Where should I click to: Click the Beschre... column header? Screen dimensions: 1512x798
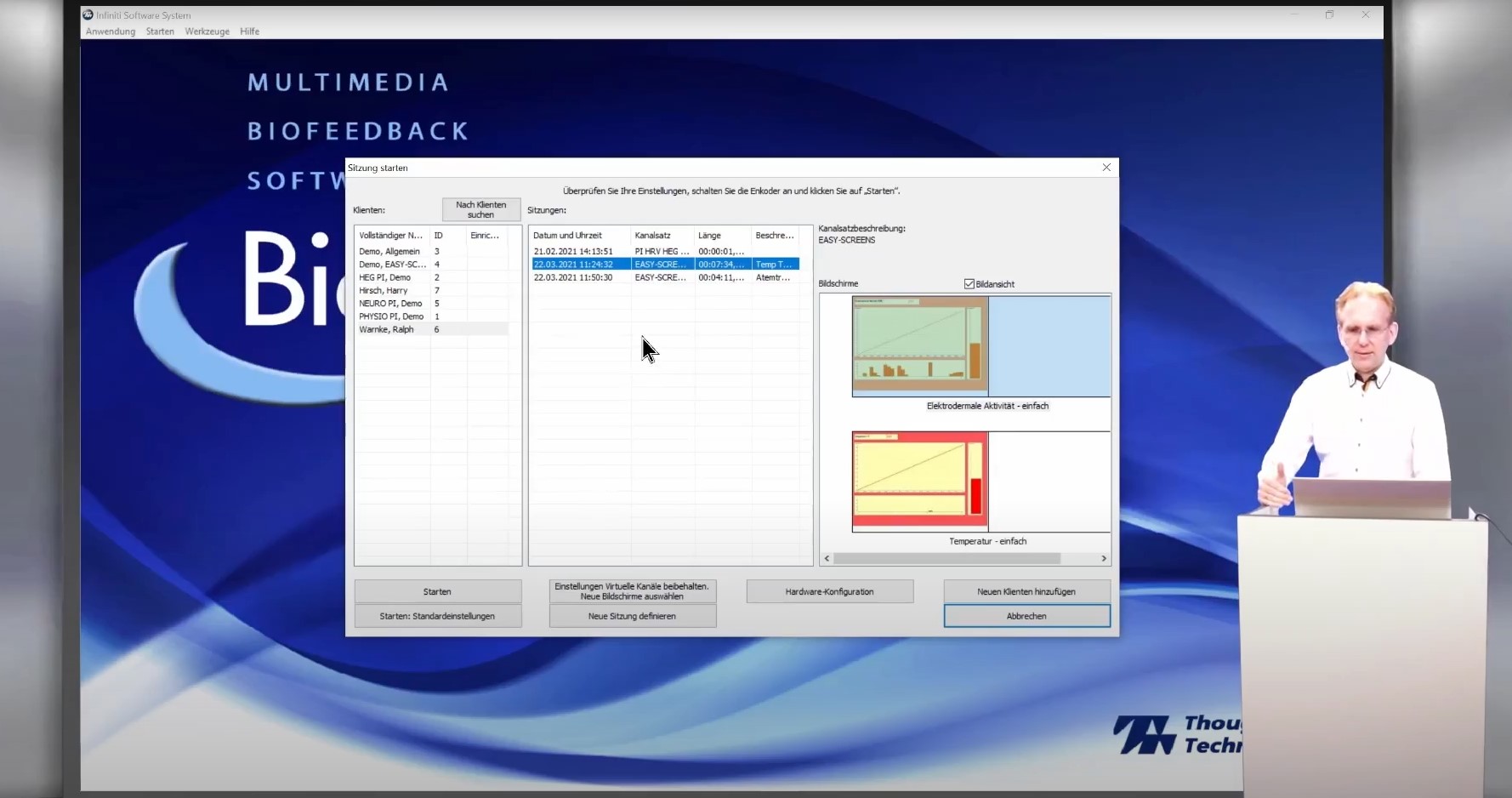pyautogui.click(x=776, y=236)
